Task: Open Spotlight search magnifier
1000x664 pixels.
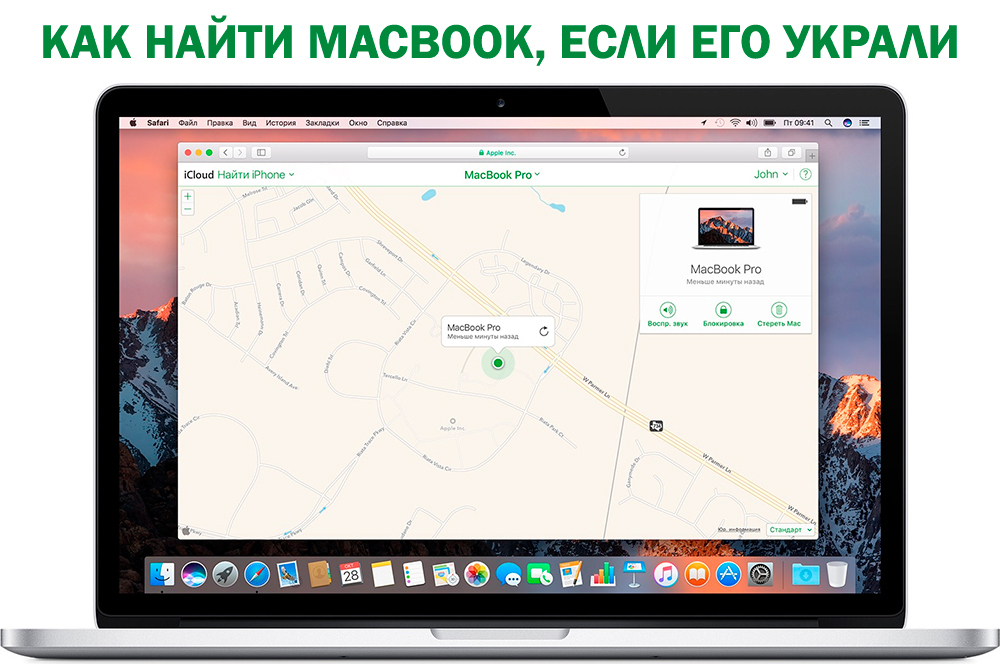Action: 828,122
